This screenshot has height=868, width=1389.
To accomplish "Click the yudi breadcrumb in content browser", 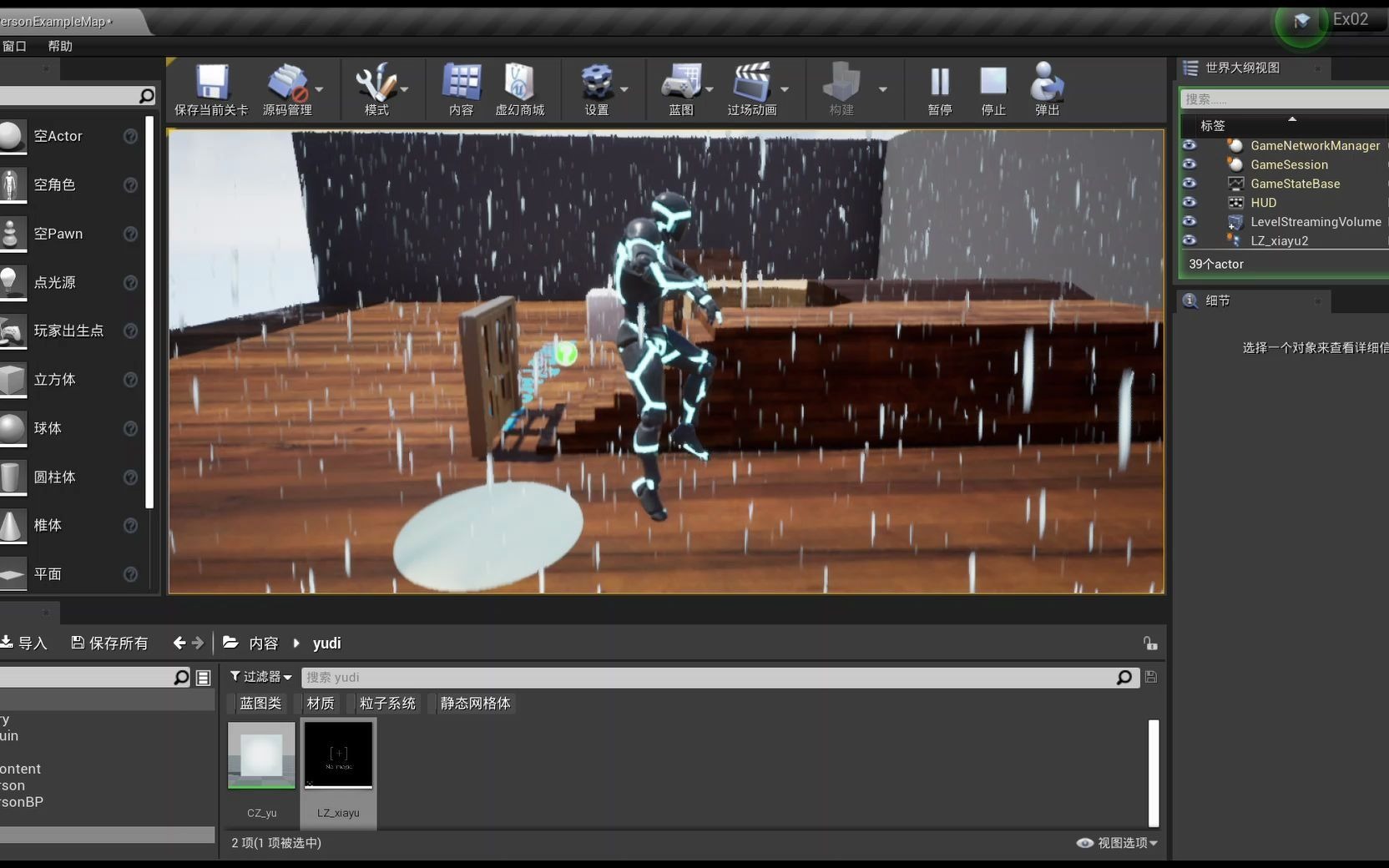I will tap(326, 643).
